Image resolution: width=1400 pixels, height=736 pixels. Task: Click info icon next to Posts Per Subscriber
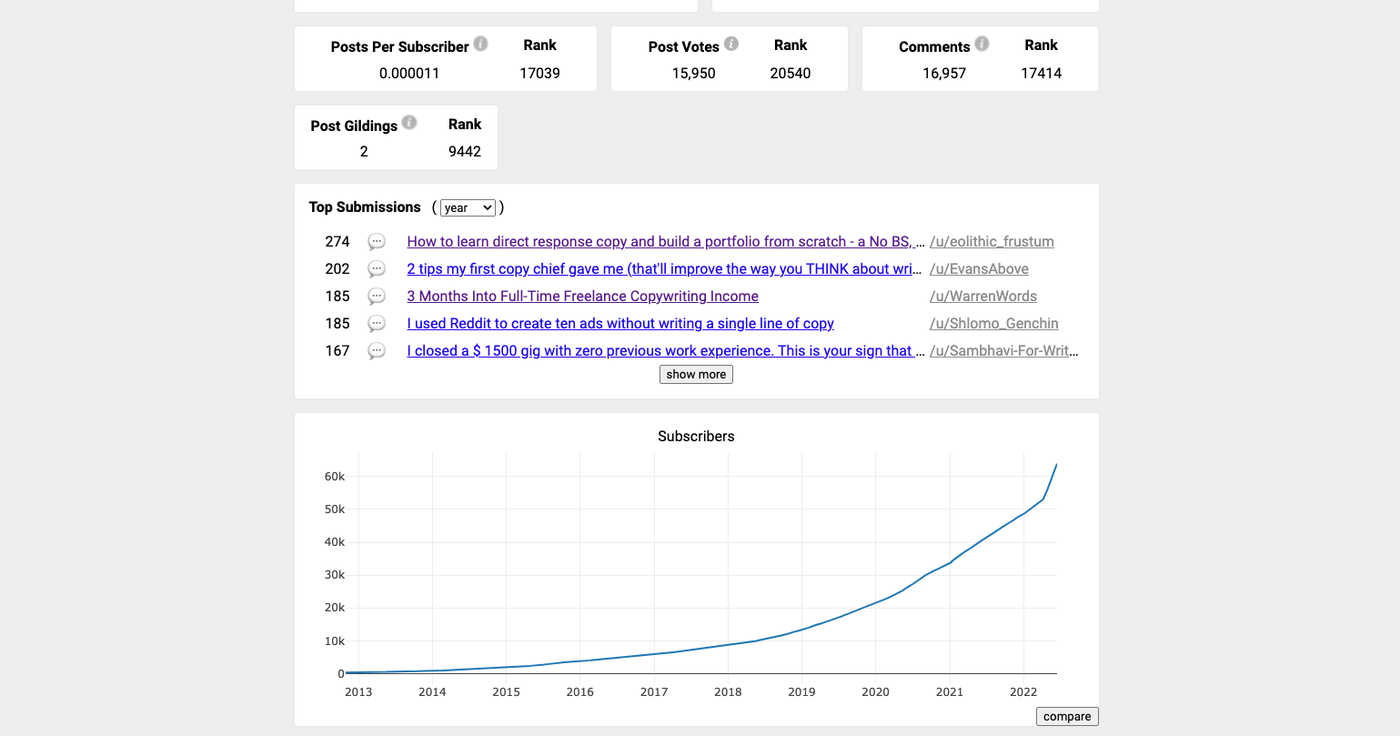tap(481, 44)
